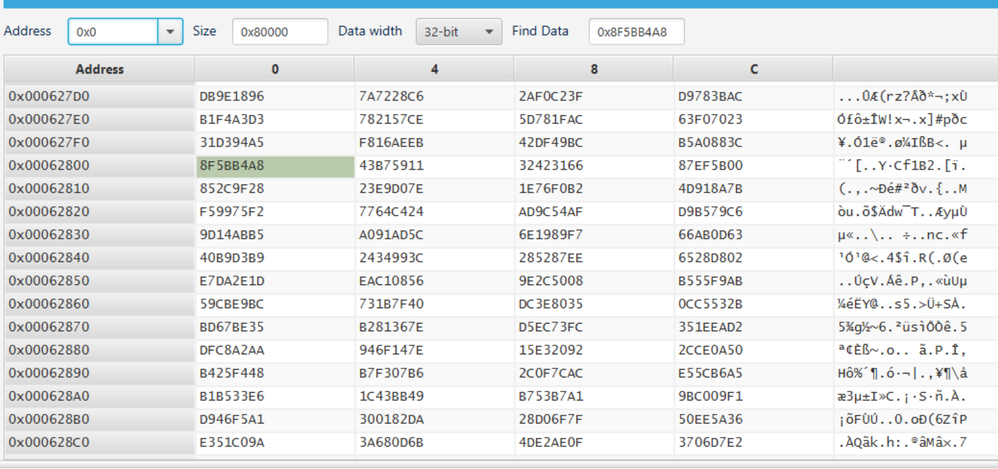Viewport: 998px width, 469px height.
Task: Click data cell 7A7228C6
Action: tap(435, 97)
